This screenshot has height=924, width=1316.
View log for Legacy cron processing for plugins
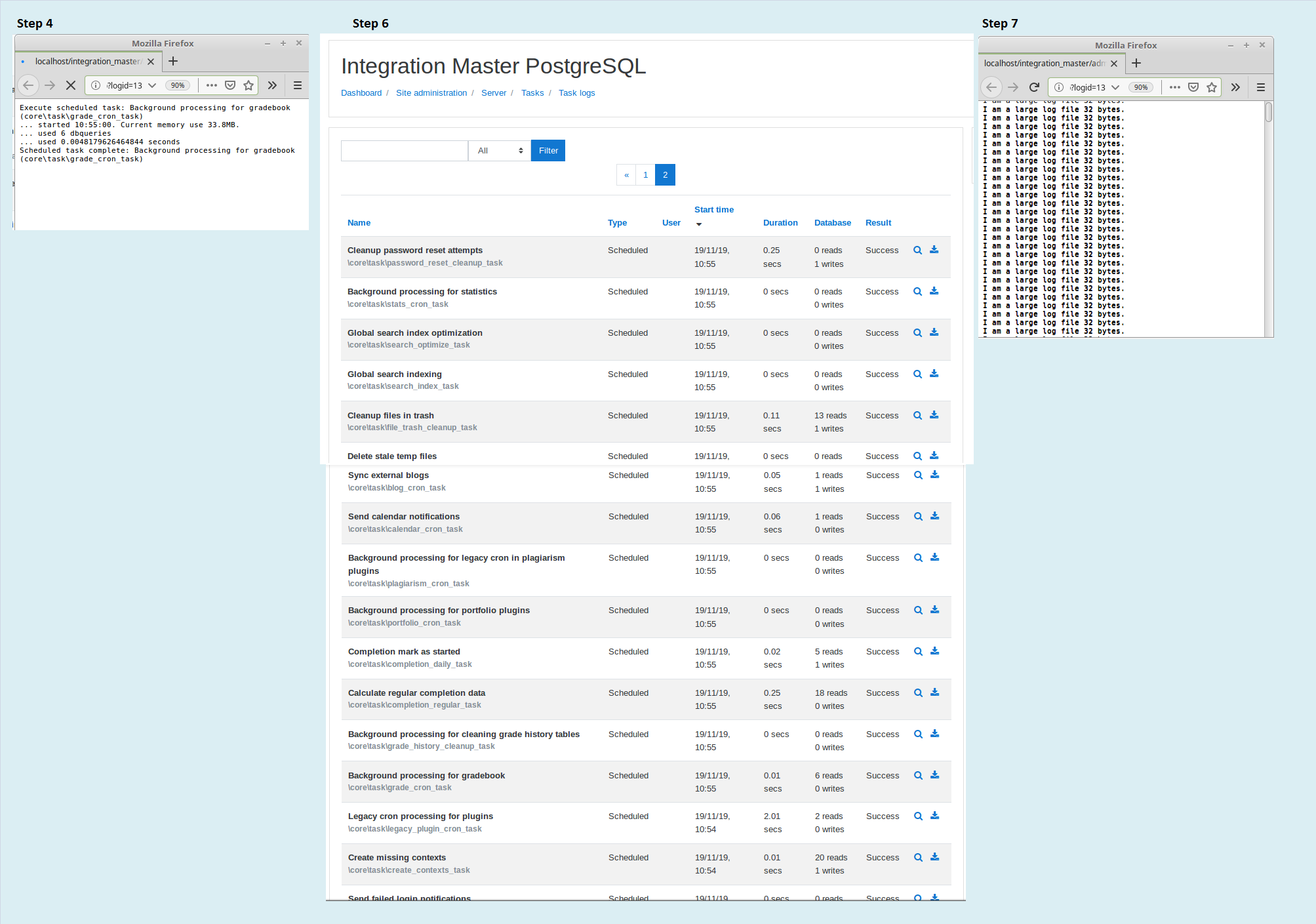[x=918, y=816]
